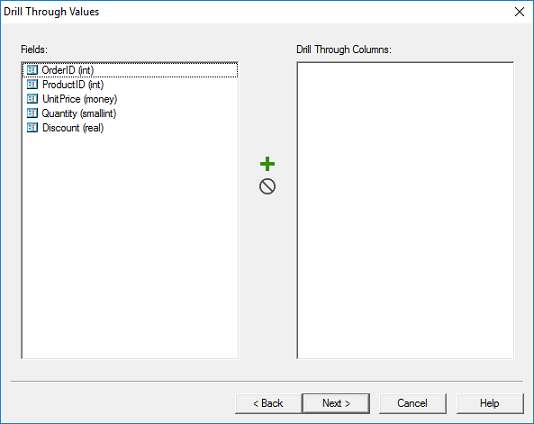Cancel the Drill Through Values wizard

[x=412, y=403]
